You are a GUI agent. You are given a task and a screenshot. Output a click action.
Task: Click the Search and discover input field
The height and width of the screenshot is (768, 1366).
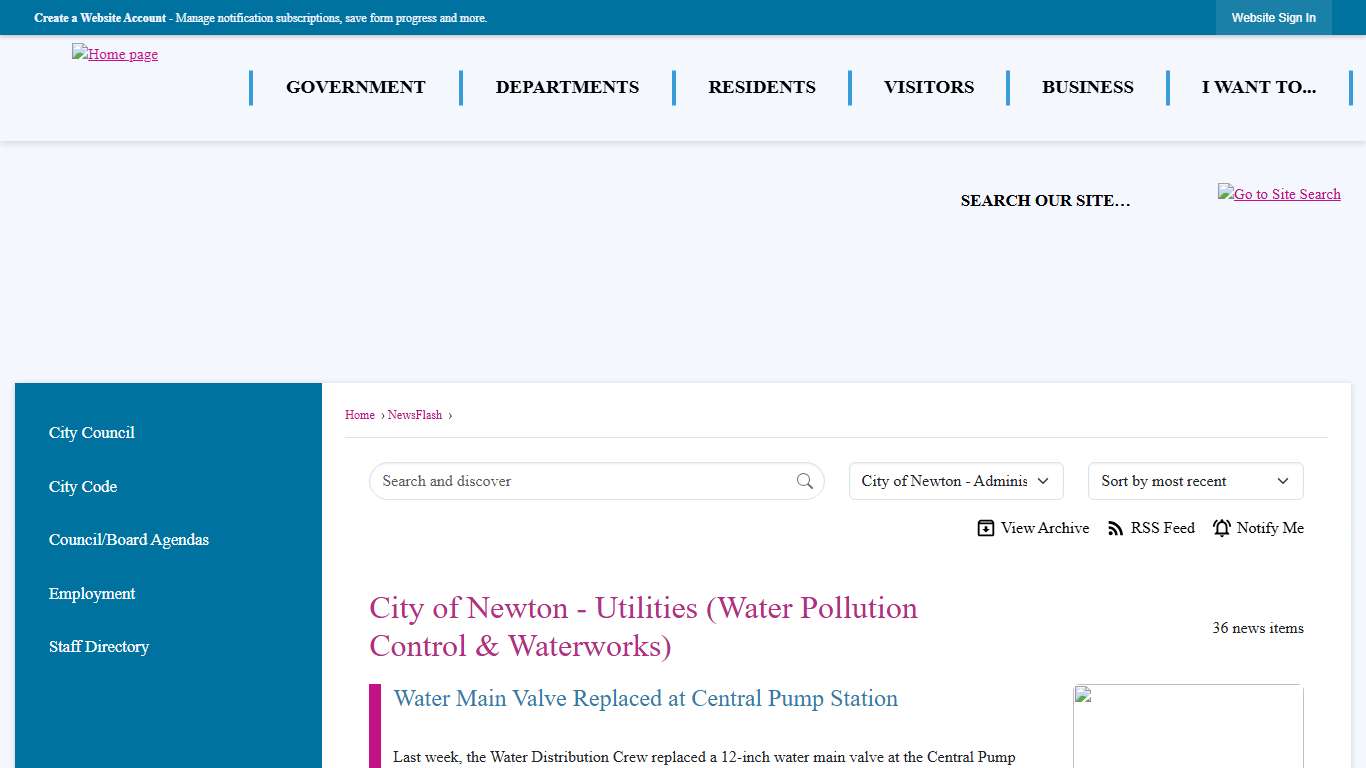(585, 481)
